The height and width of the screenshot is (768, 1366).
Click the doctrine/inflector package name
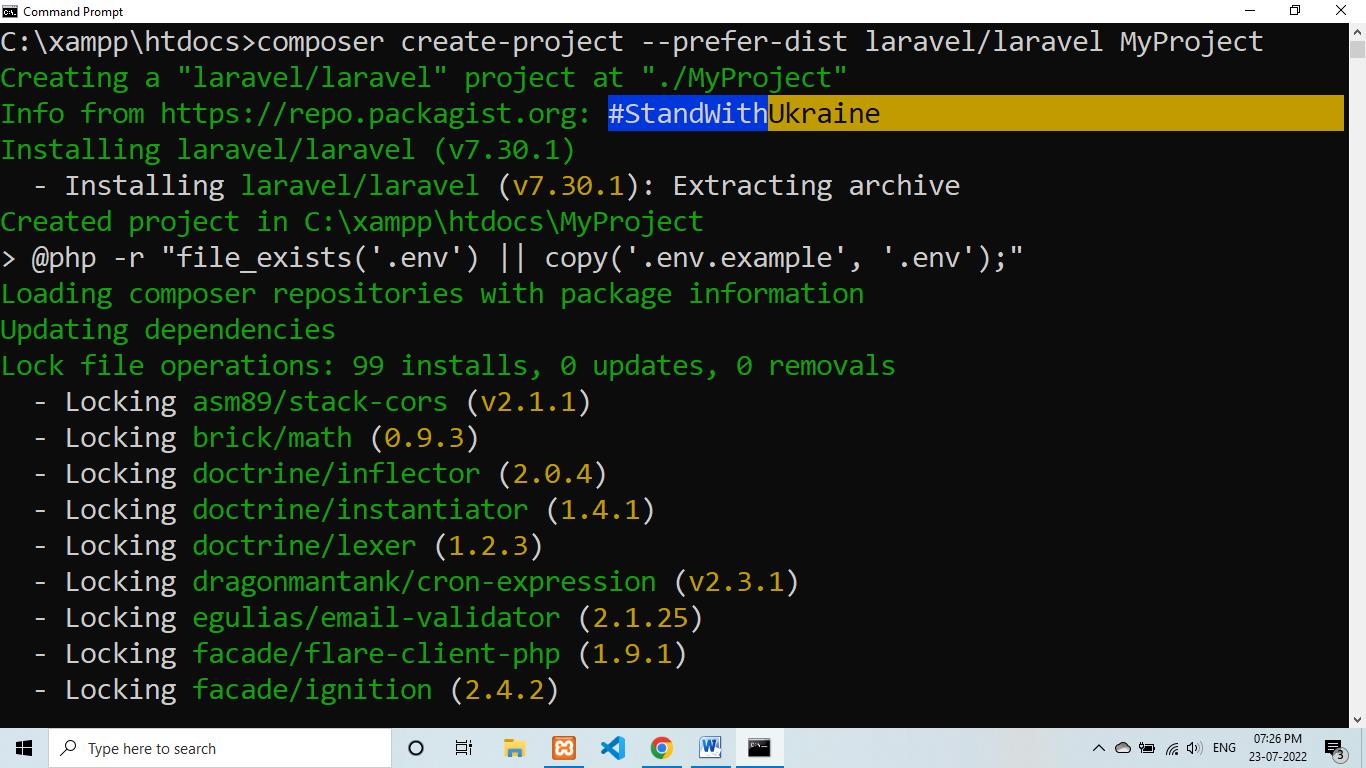tap(336, 474)
